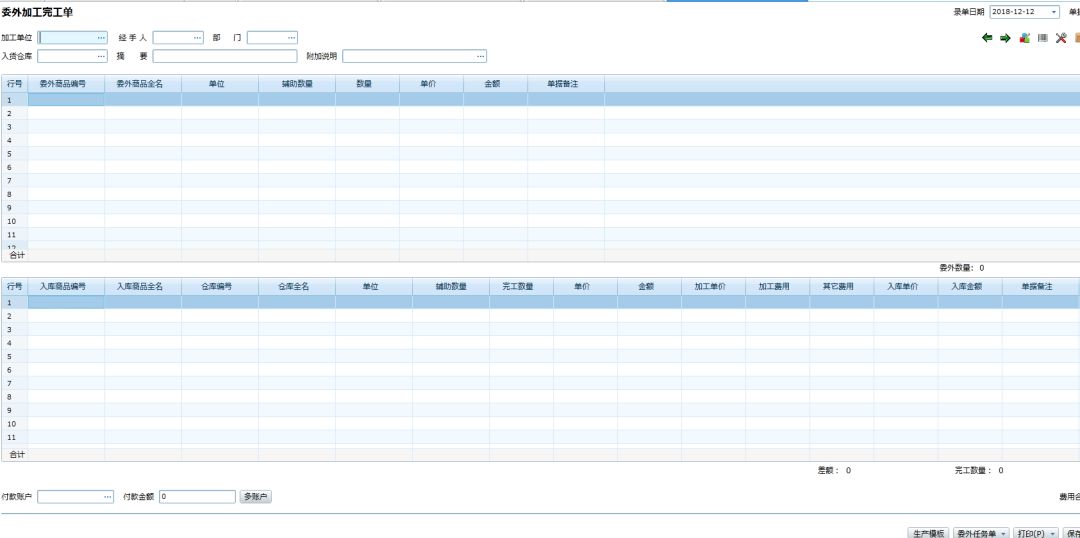Click the 数量 column header in upper table
The height and width of the screenshot is (538, 1080).
click(x=367, y=84)
